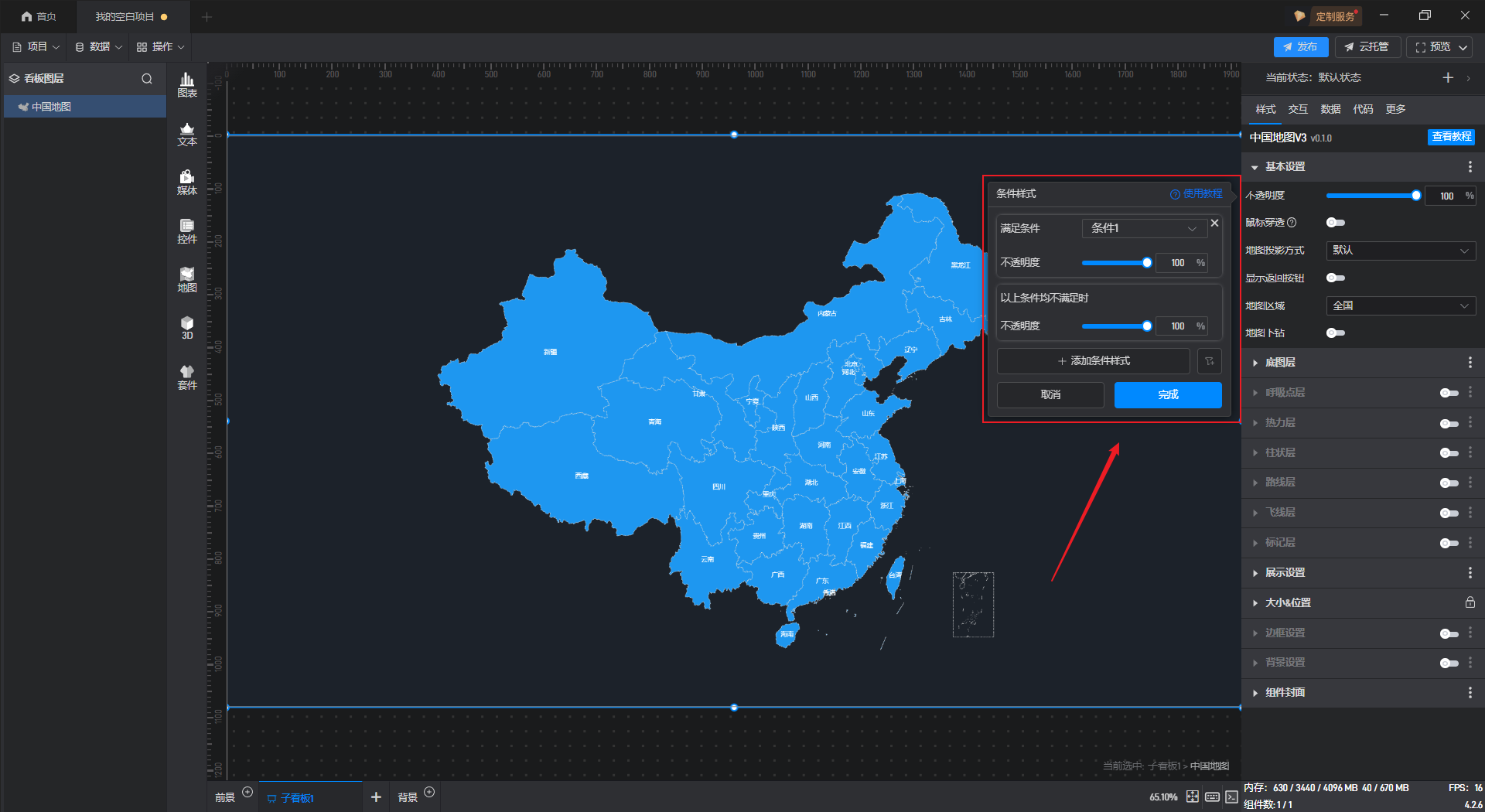The width and height of the screenshot is (1485, 812).
Task: Click 完成 in the 条件样式 dialog
Action: tap(1168, 394)
